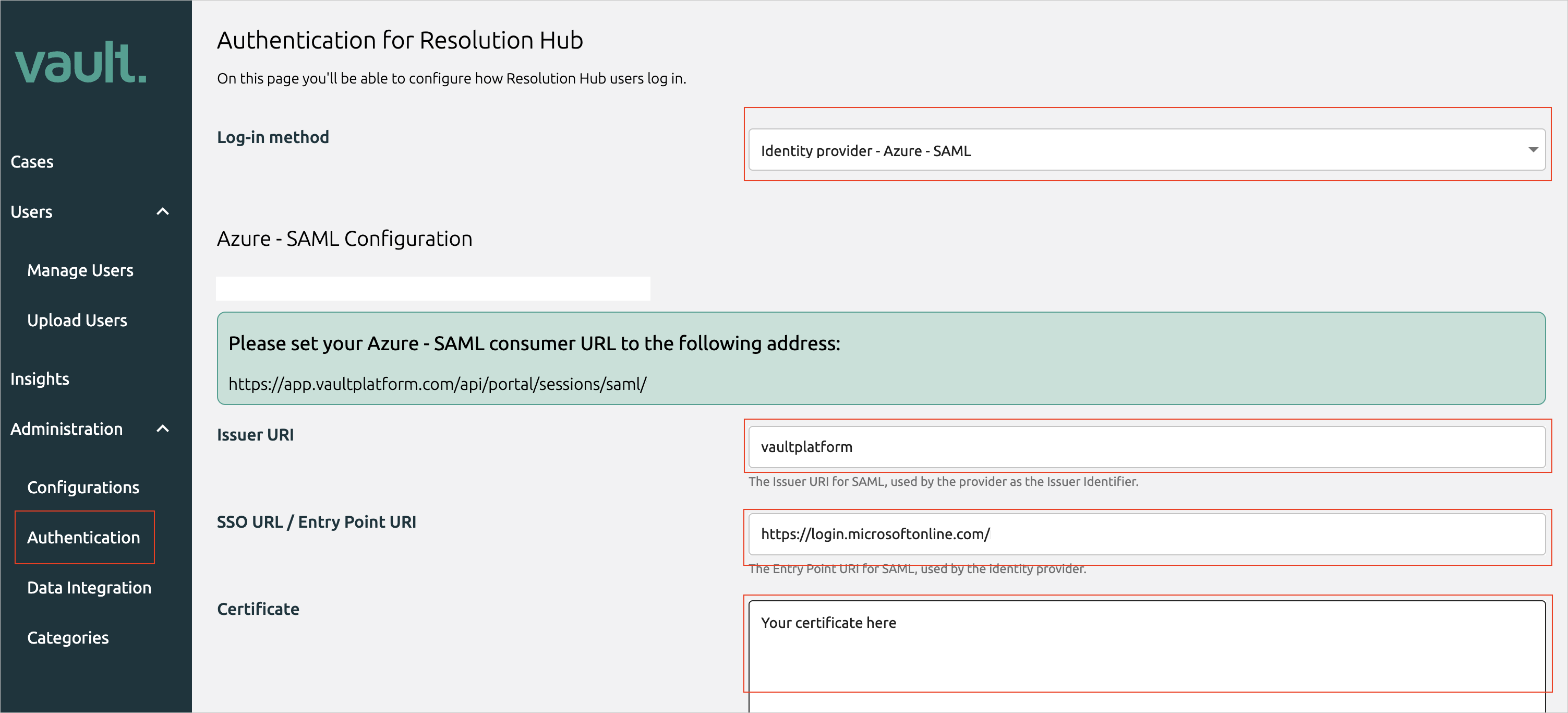1568x713 pixels.
Task: Expand the Users menu section
Action: point(89,211)
